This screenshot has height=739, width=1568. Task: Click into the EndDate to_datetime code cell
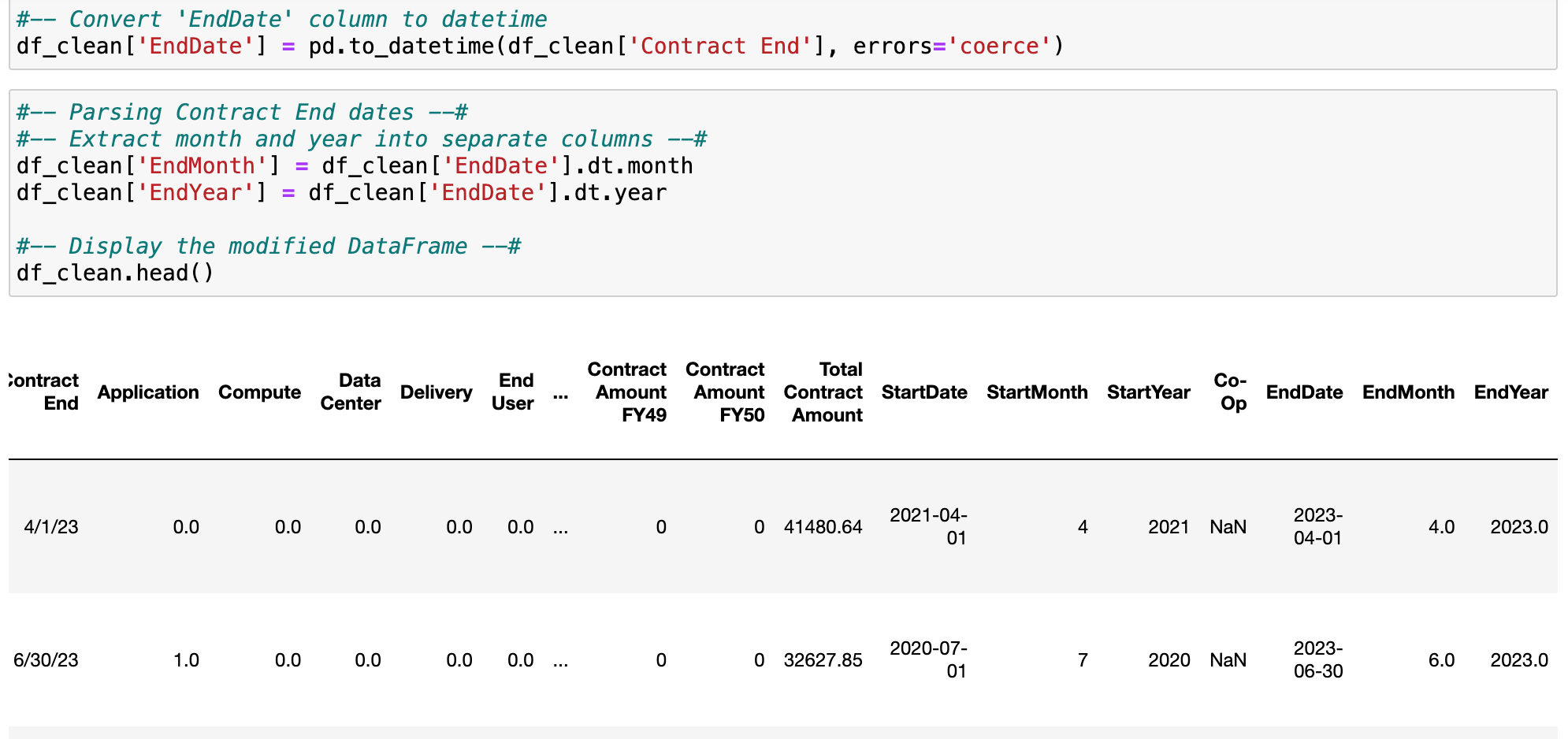pos(539,46)
